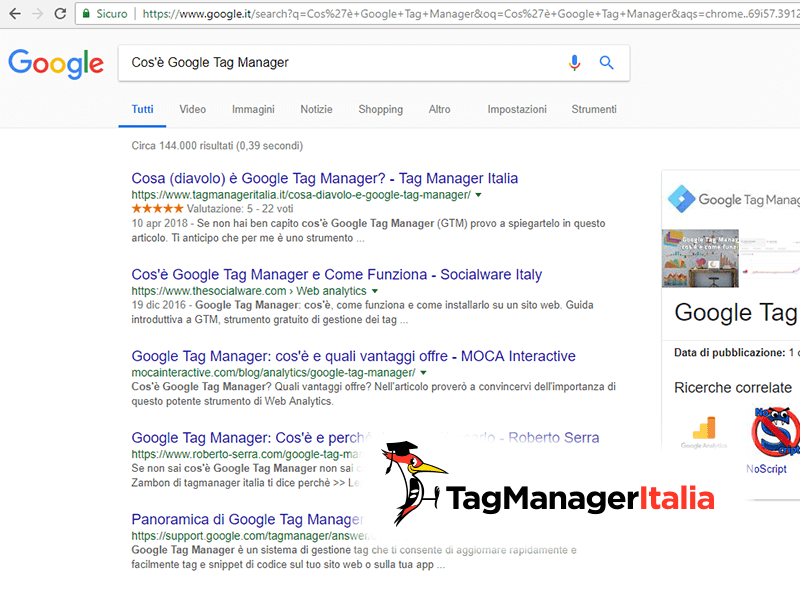The width and height of the screenshot is (800, 600).
Task: Click Ricerche correlate heading
Action: click(733, 388)
